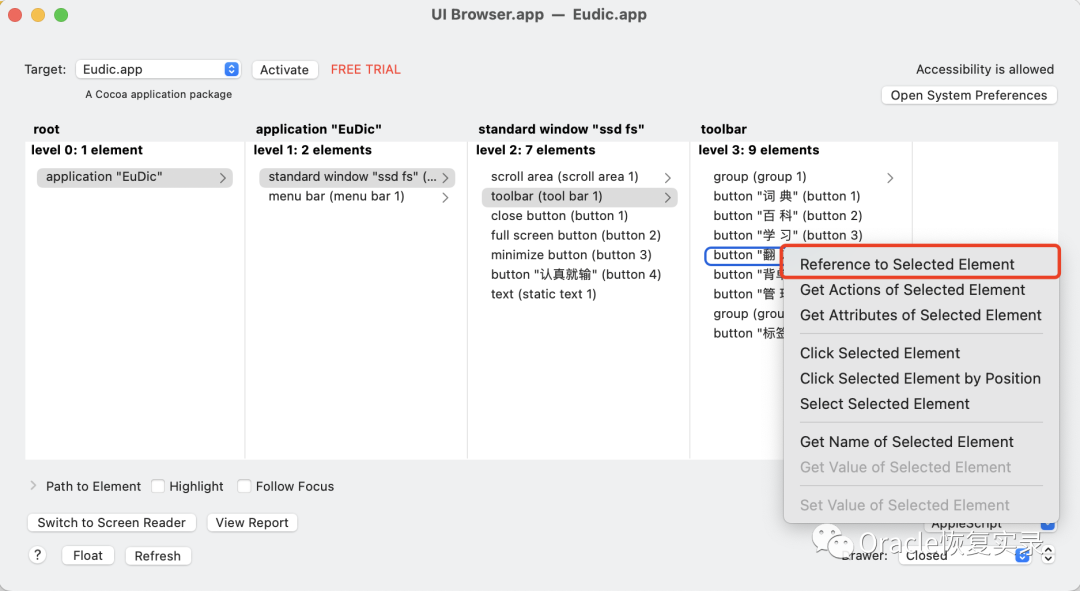1080x591 pixels.
Task: Select Get Attributes of Selected Element
Action: [x=920, y=315]
